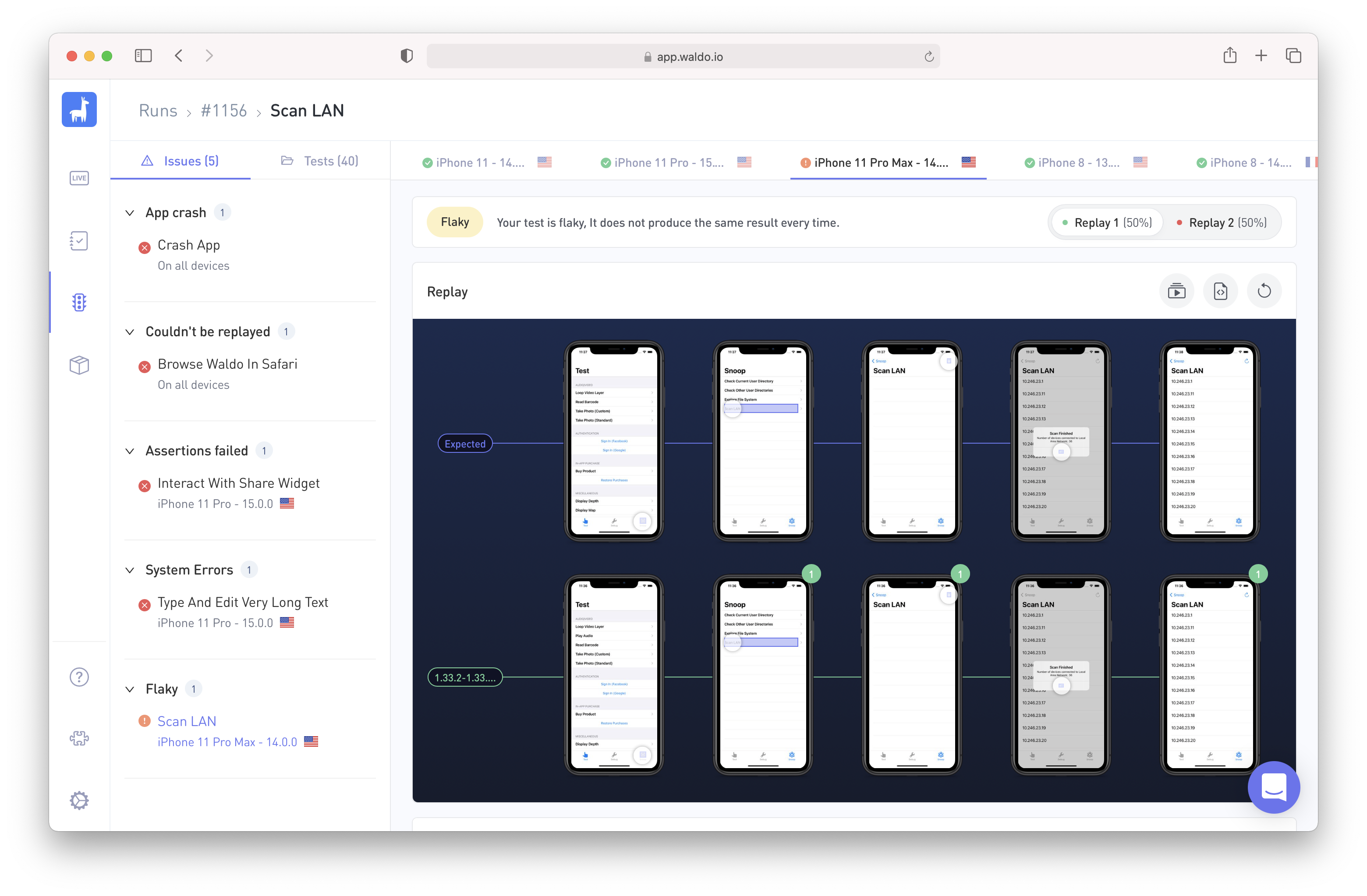Open the settings gear in sidebar

tap(79, 800)
